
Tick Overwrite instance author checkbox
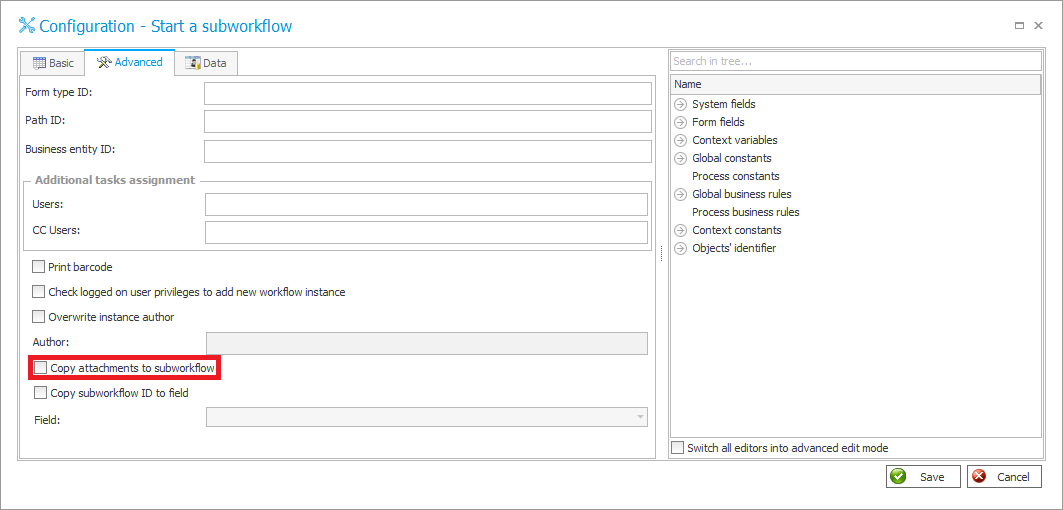[x=39, y=317]
